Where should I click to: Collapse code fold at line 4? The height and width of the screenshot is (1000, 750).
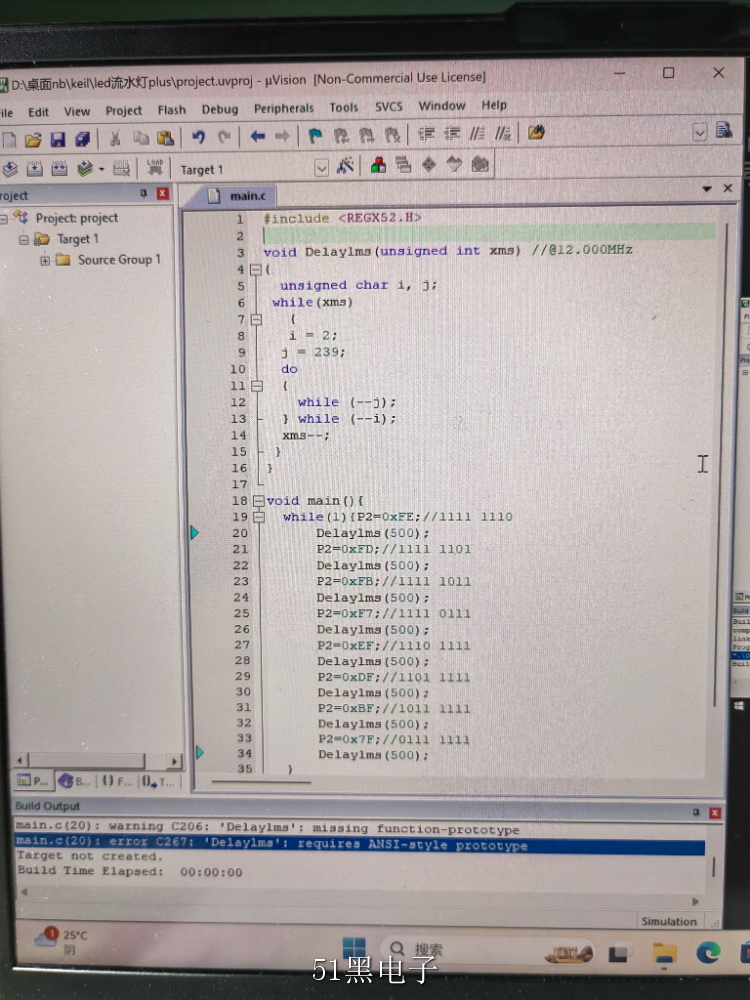256,270
